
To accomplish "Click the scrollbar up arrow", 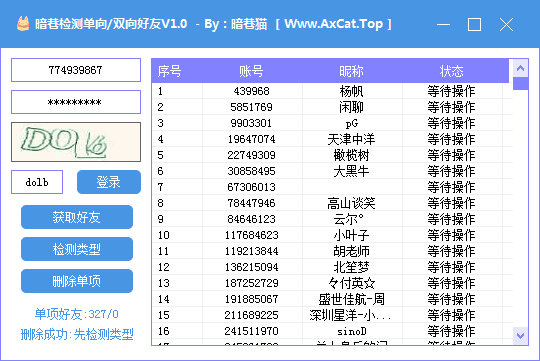I will pyautogui.click(x=520, y=68).
